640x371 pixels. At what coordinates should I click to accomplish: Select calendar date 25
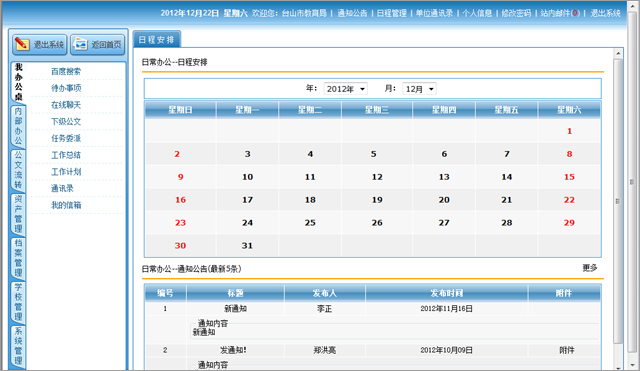[x=310, y=223]
